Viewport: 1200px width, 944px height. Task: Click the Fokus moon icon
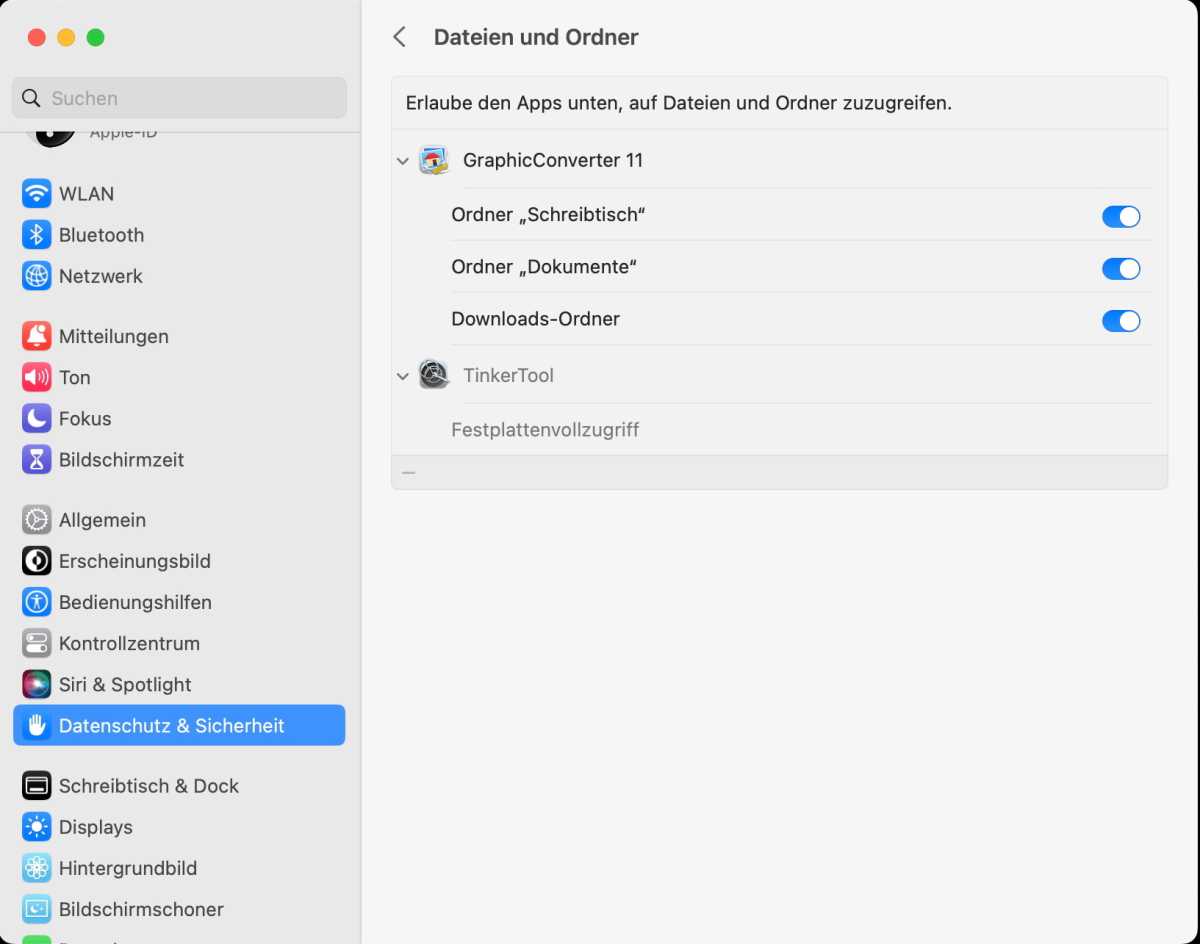tap(37, 418)
